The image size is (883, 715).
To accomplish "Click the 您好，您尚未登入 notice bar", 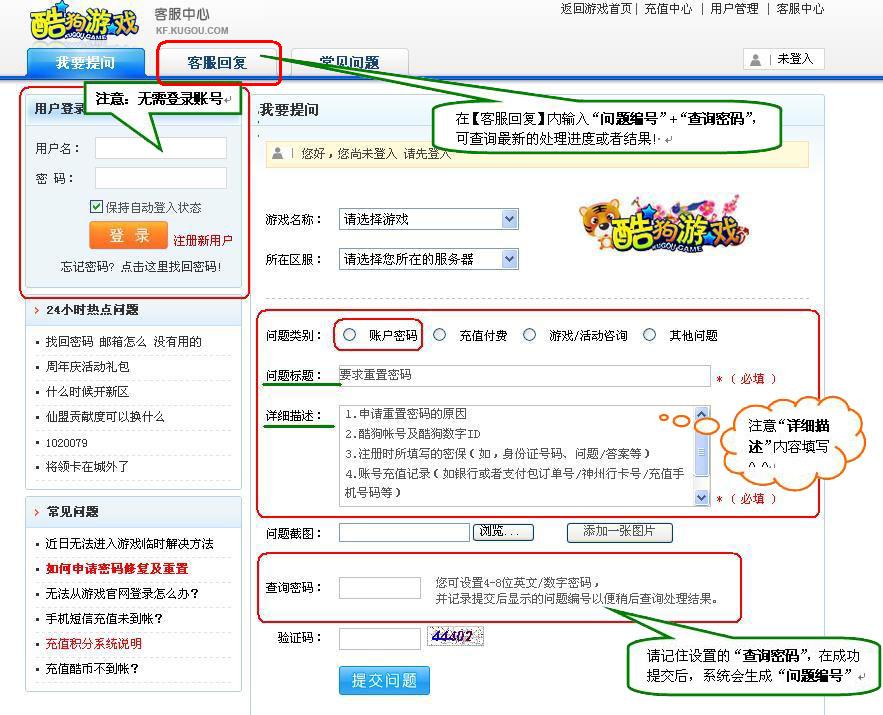I will (537, 154).
